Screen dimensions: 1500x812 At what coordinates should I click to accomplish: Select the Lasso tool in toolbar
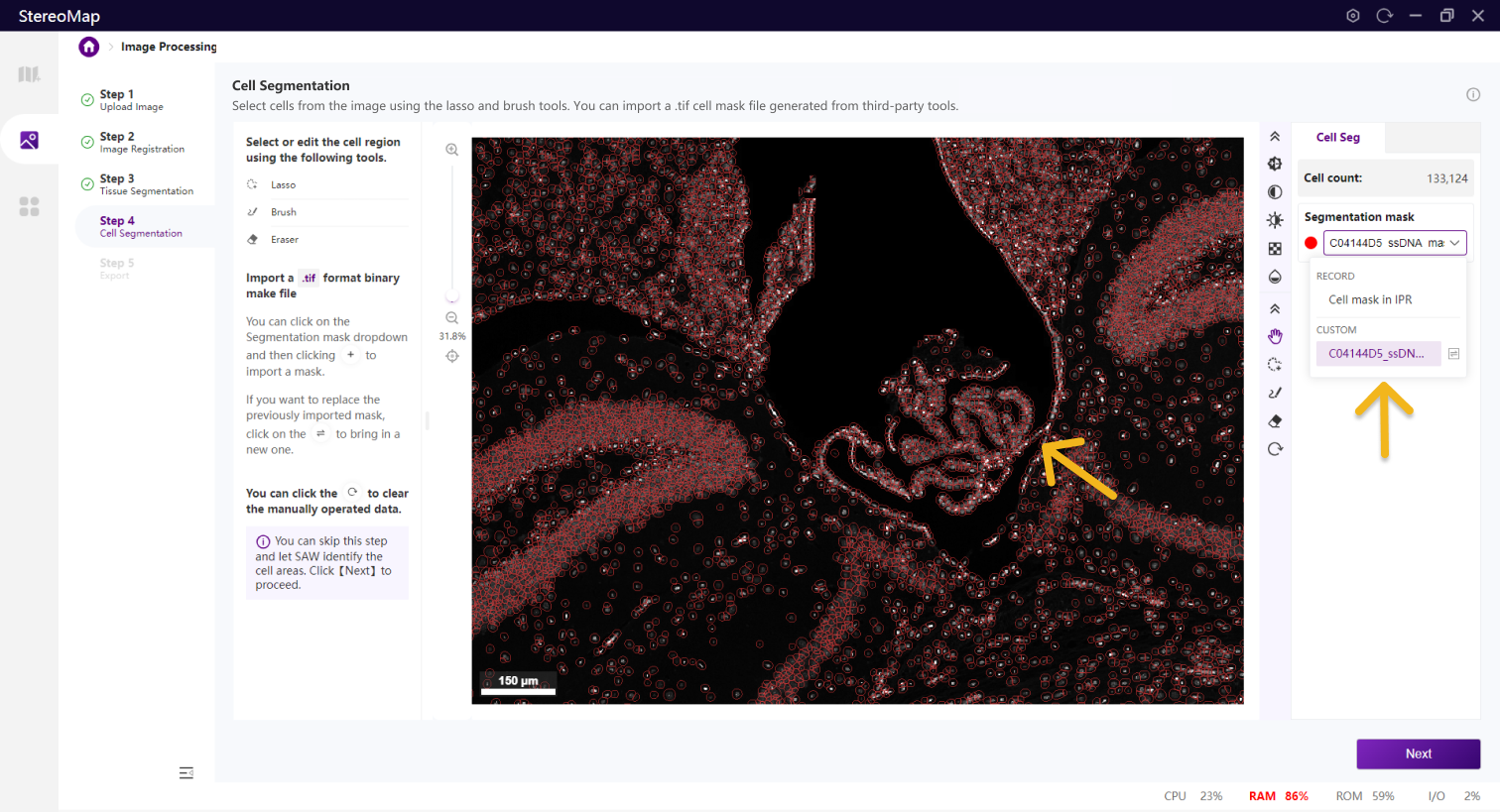pos(1275,365)
